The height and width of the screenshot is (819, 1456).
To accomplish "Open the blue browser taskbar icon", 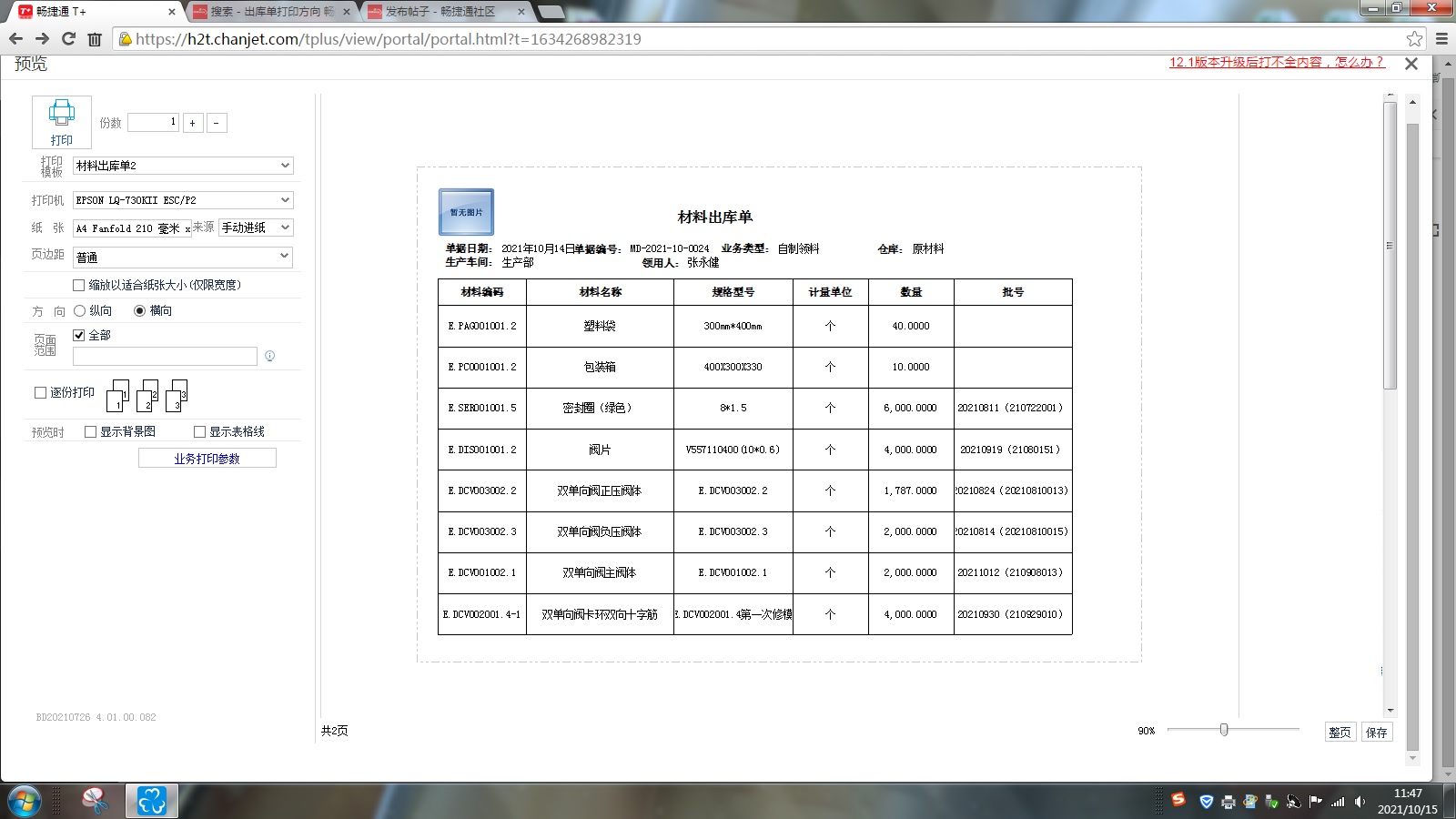I will point(152,801).
